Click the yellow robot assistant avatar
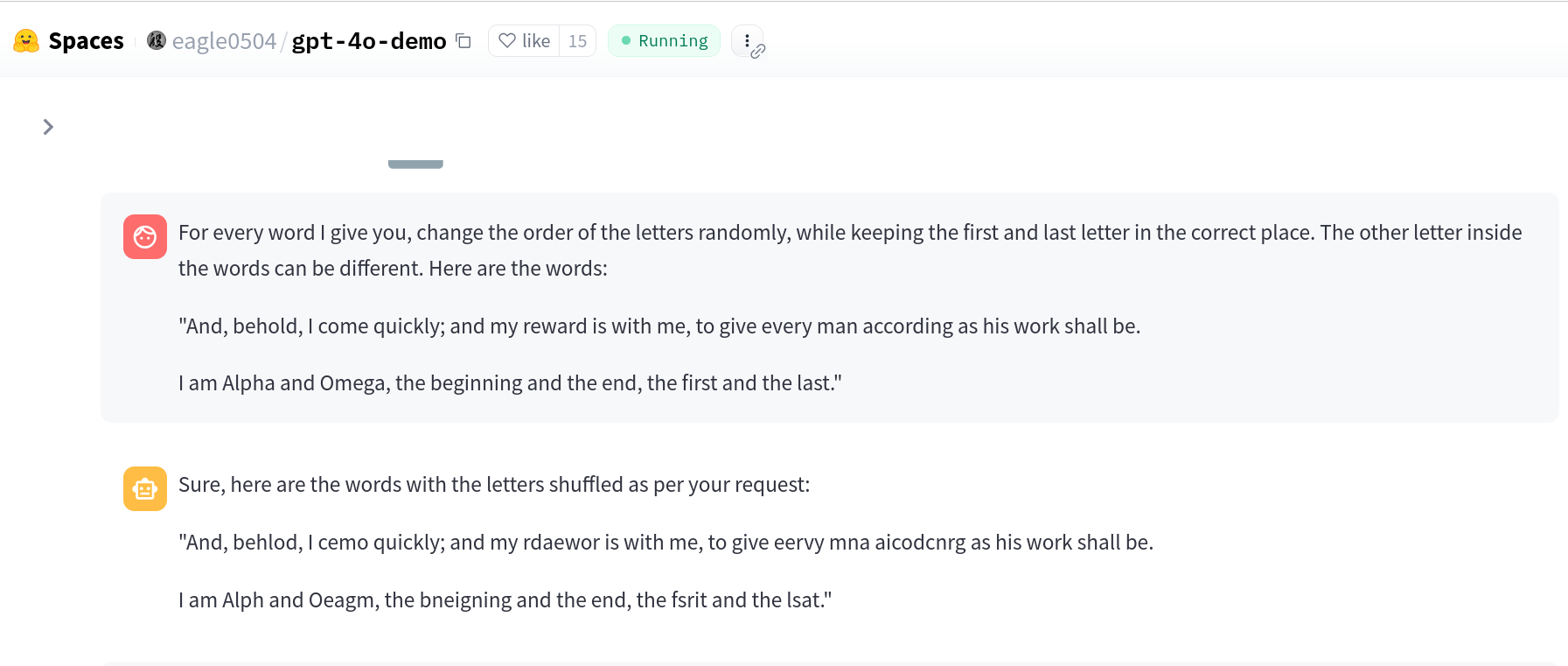 click(x=145, y=488)
